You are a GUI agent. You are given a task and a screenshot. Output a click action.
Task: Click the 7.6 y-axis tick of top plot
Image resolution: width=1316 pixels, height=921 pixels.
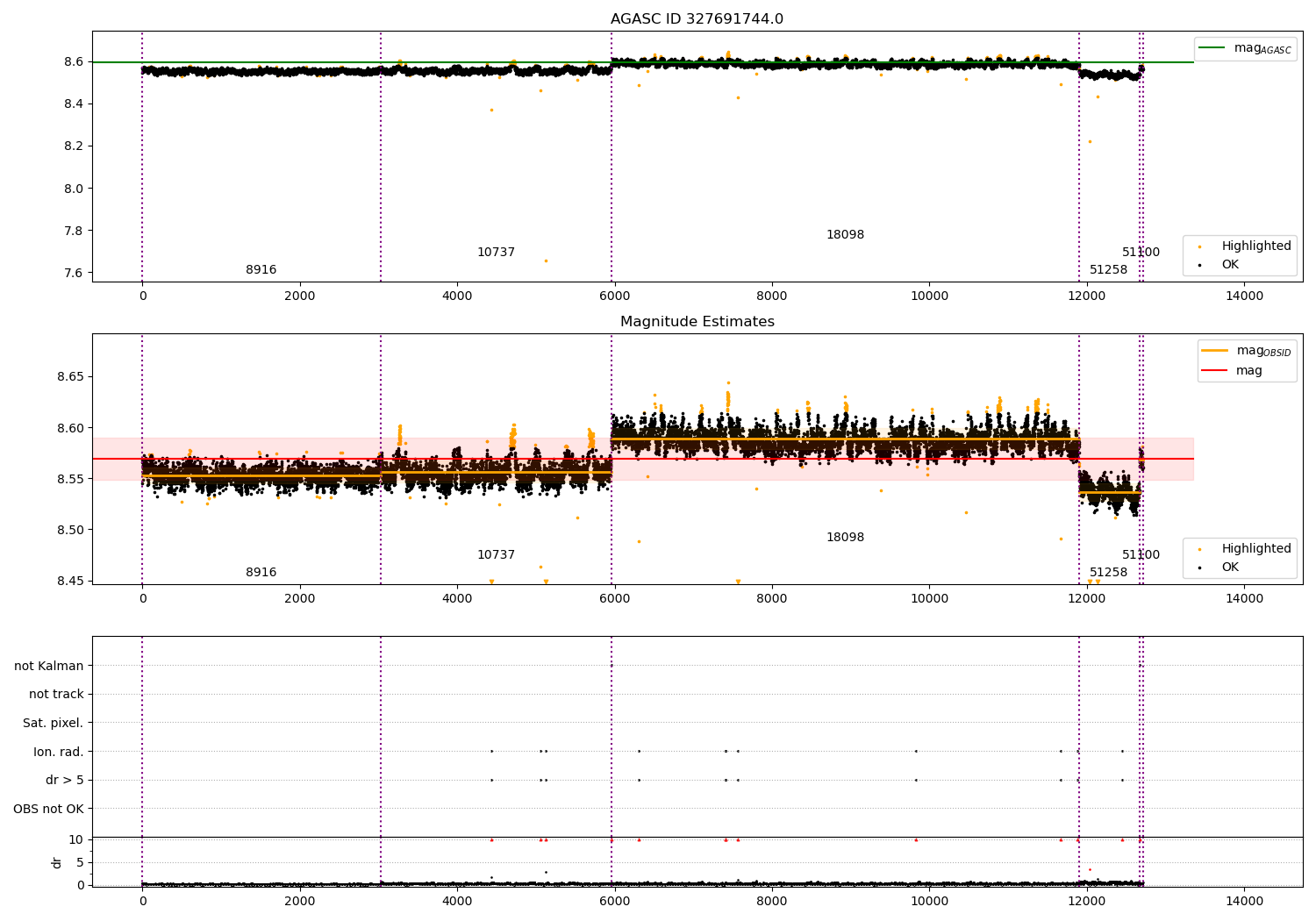pos(74,273)
